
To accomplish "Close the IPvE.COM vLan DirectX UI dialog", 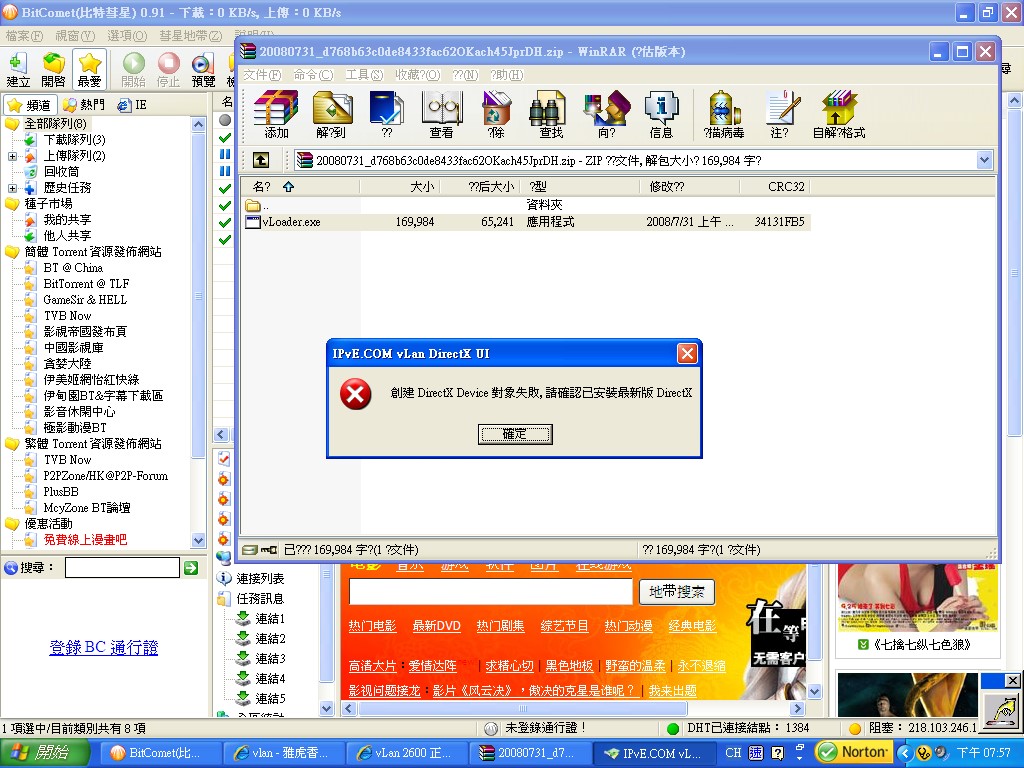I will (686, 353).
